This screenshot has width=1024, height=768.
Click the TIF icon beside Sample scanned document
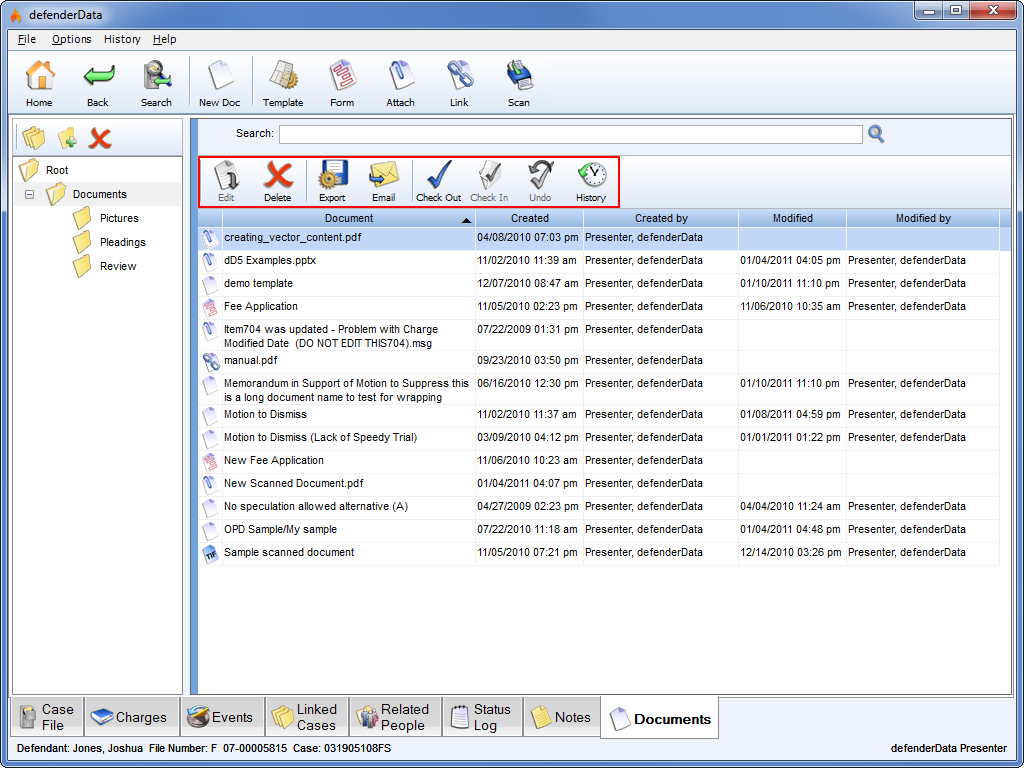pyautogui.click(x=210, y=554)
